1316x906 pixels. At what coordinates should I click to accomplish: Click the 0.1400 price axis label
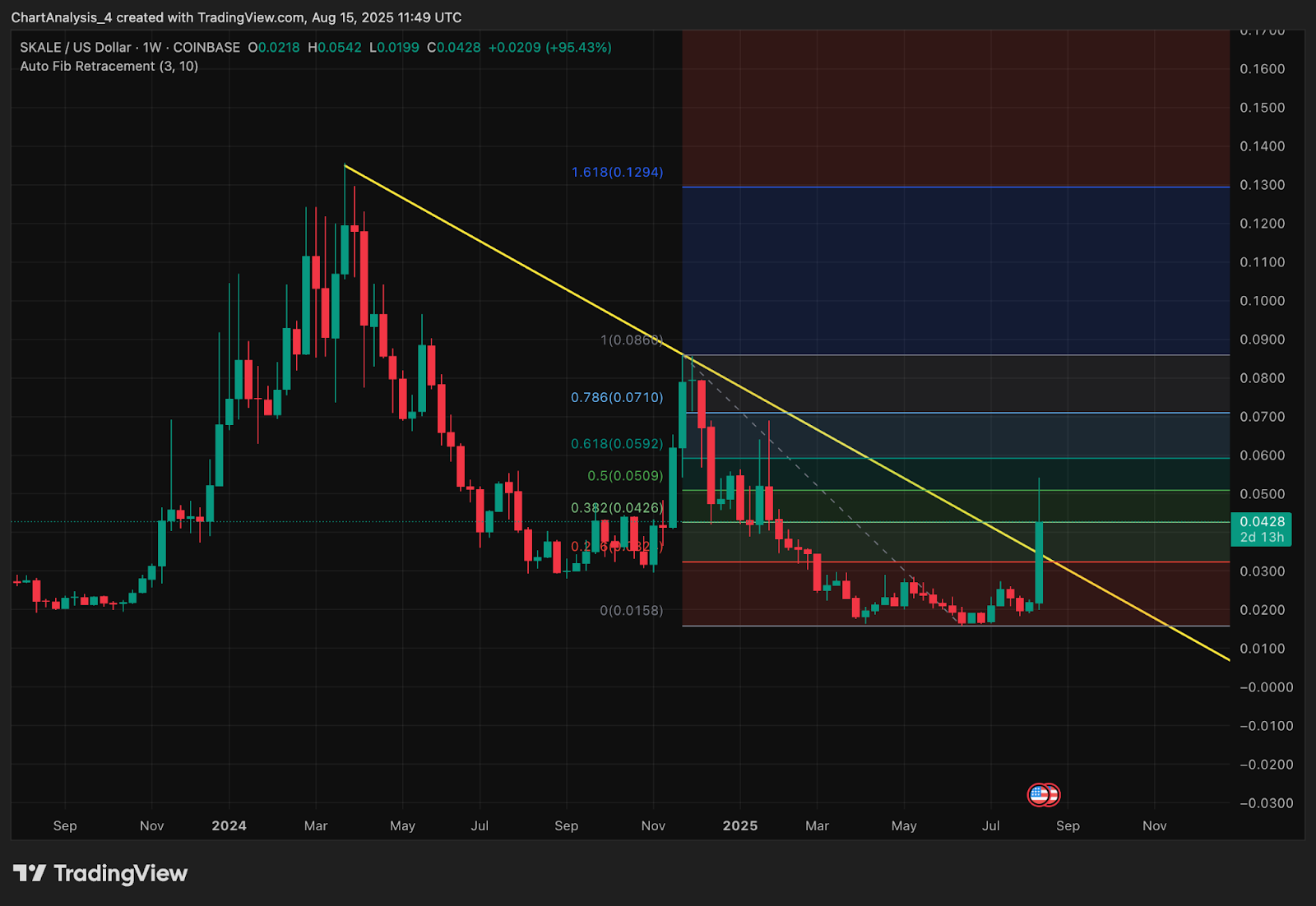[x=1263, y=146]
